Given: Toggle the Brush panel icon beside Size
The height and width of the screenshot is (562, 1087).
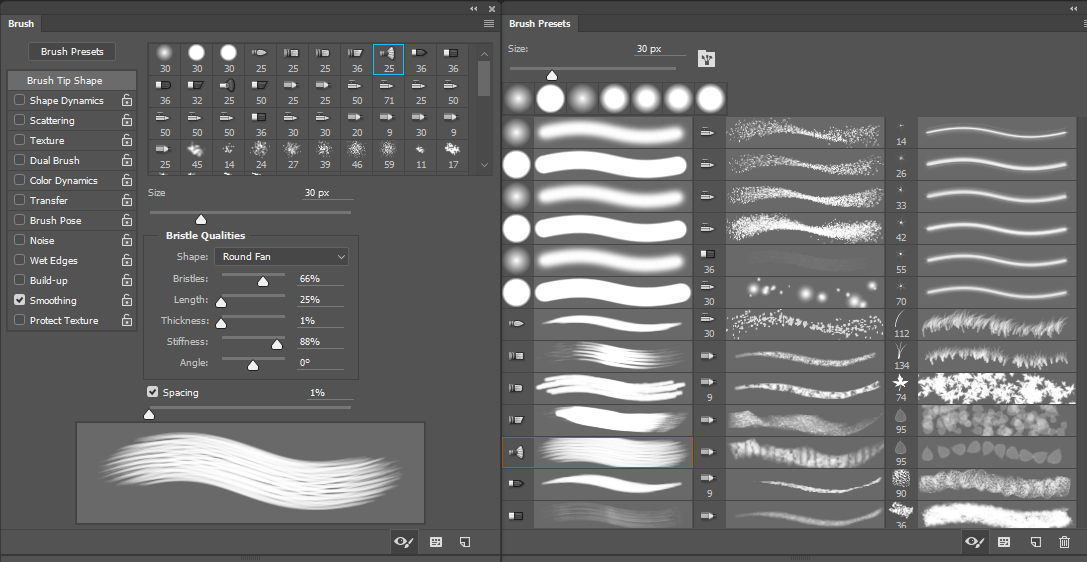Looking at the screenshot, I should (x=707, y=59).
